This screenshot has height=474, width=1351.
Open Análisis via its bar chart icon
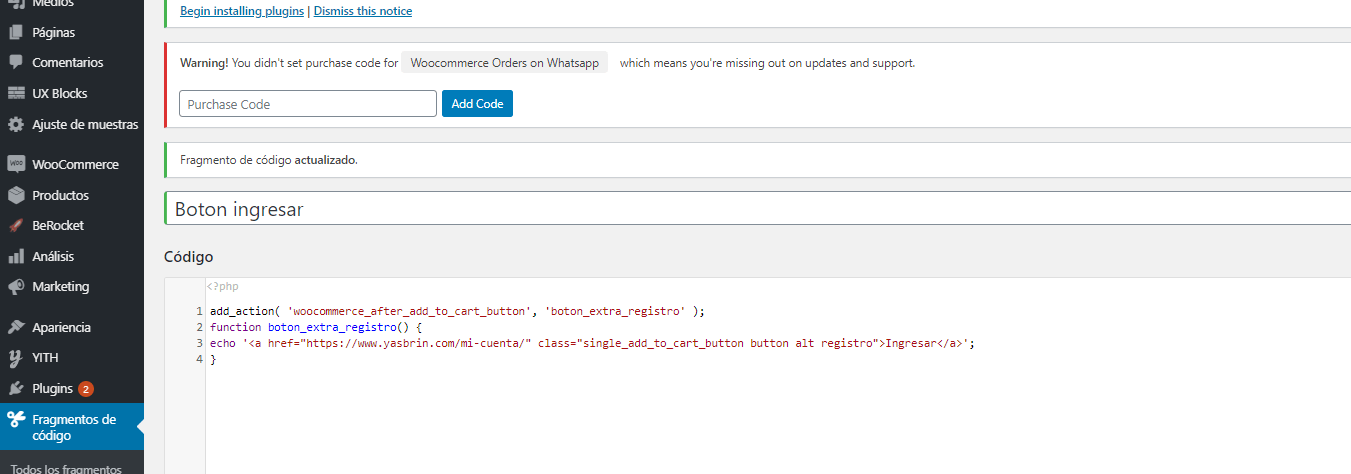(16, 256)
